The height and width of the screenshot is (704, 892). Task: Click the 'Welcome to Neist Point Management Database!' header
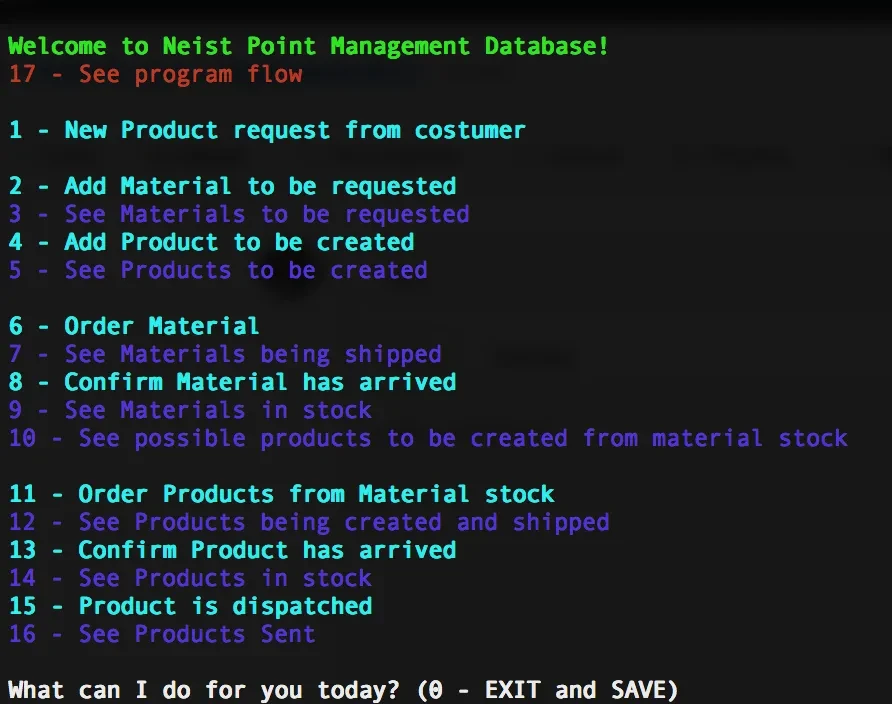(308, 46)
